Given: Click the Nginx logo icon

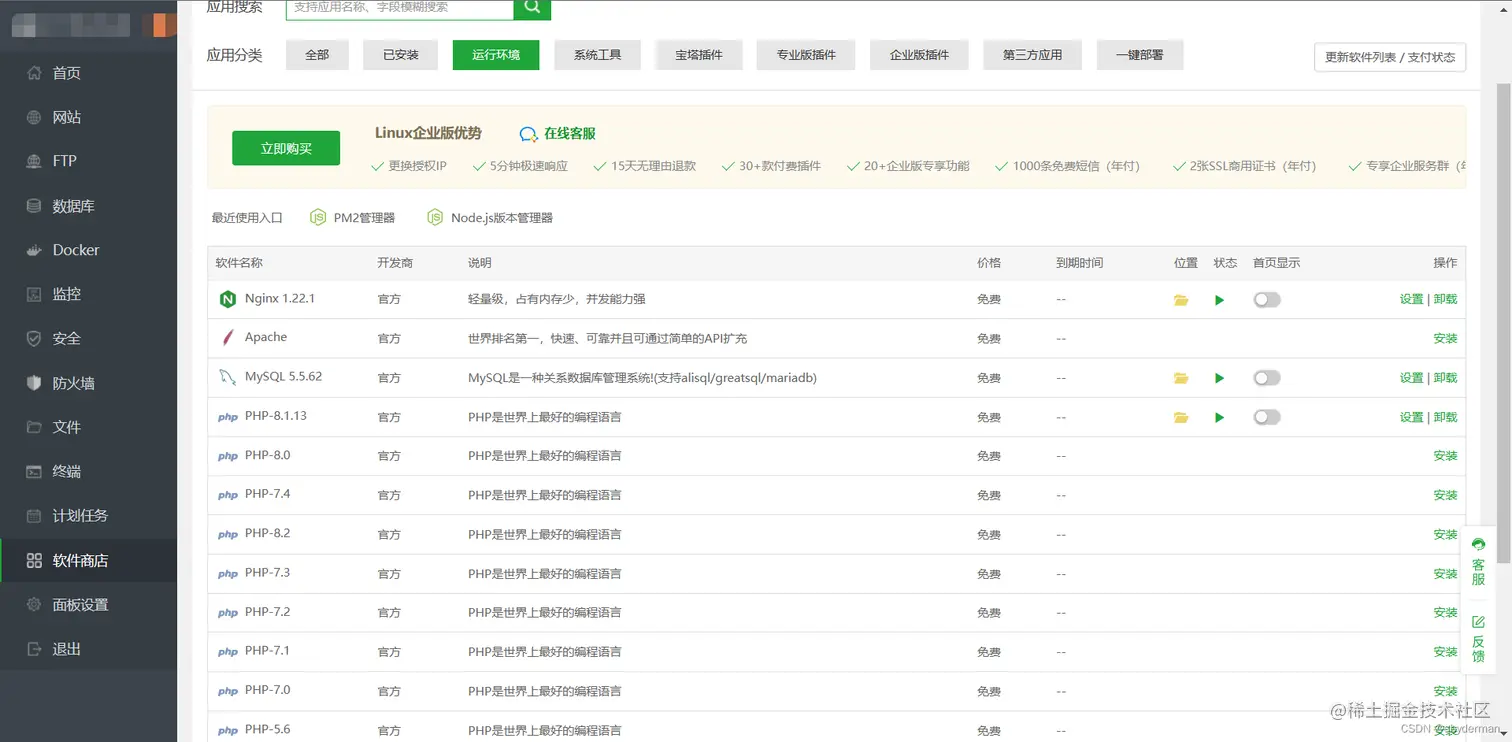Looking at the screenshot, I should 227,299.
